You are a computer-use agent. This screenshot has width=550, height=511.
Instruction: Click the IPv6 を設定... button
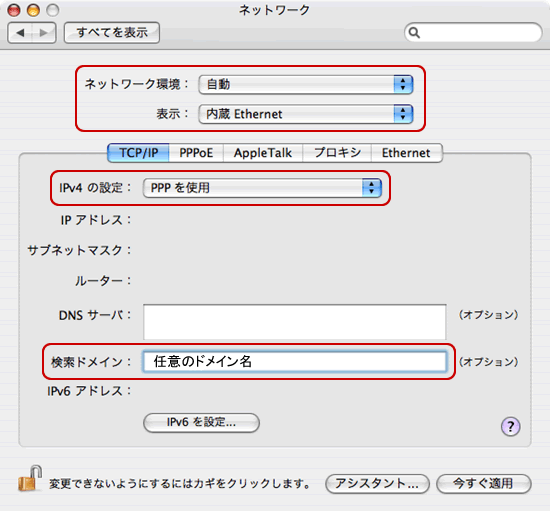pos(201,422)
